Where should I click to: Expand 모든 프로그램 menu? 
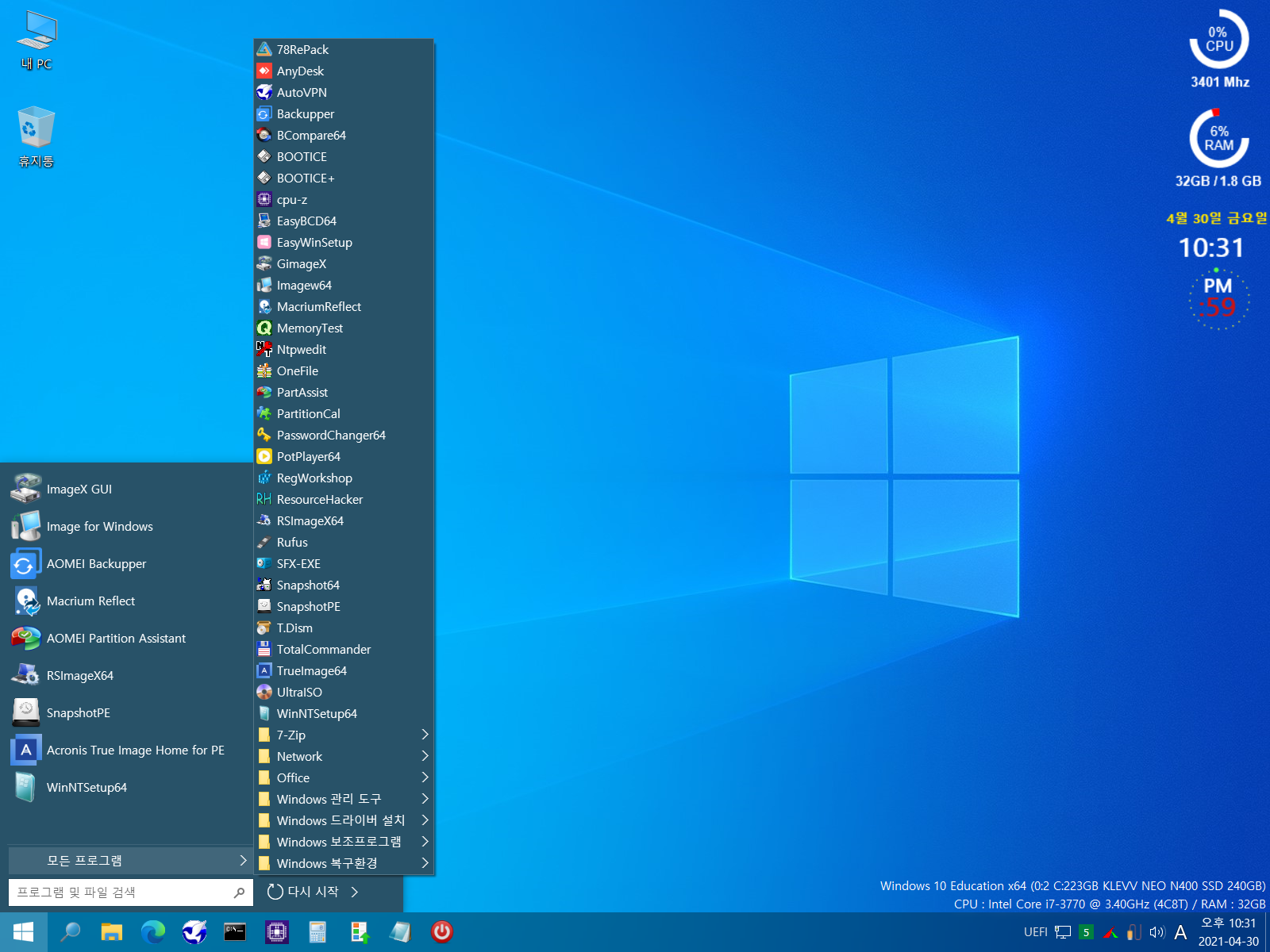tap(129, 861)
